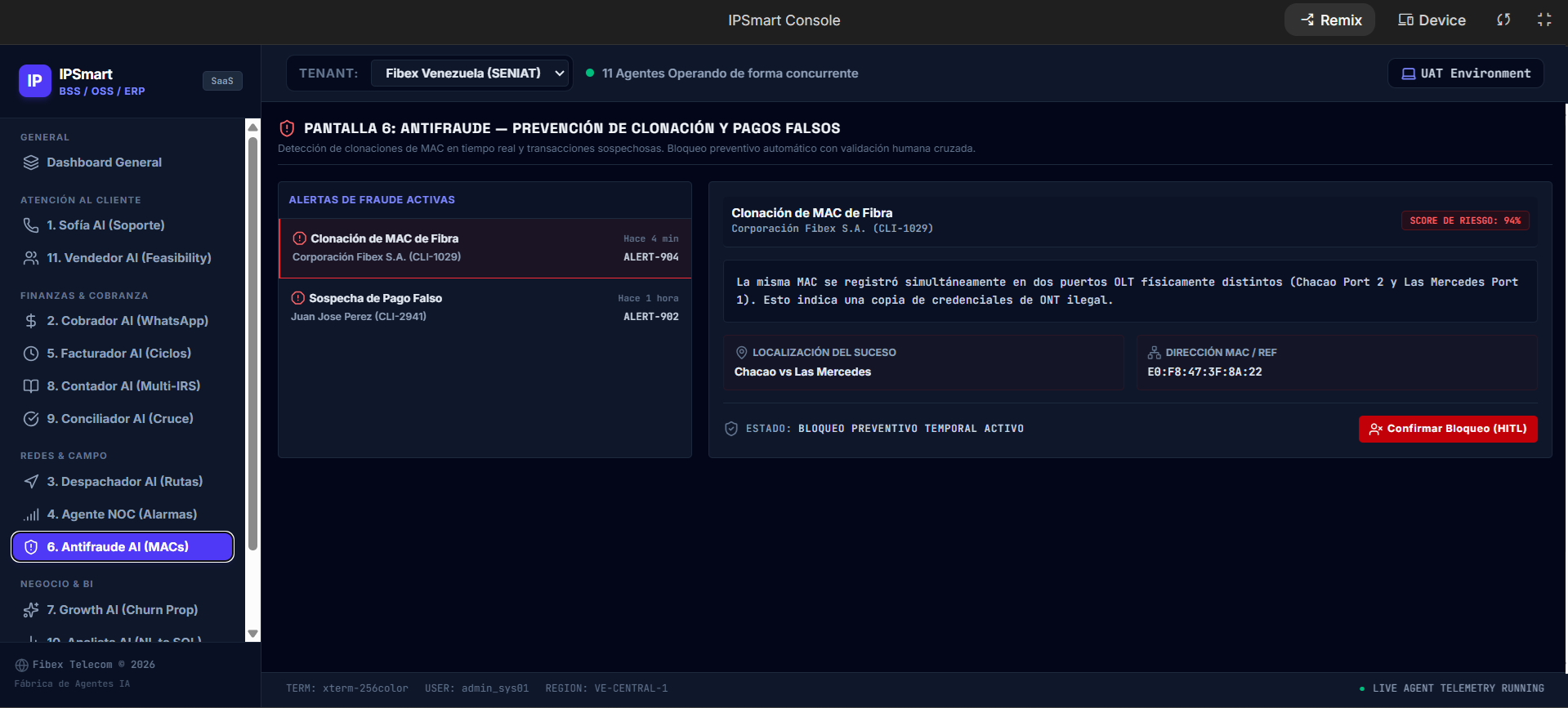
Task: Click the Remix button
Action: point(1330,20)
